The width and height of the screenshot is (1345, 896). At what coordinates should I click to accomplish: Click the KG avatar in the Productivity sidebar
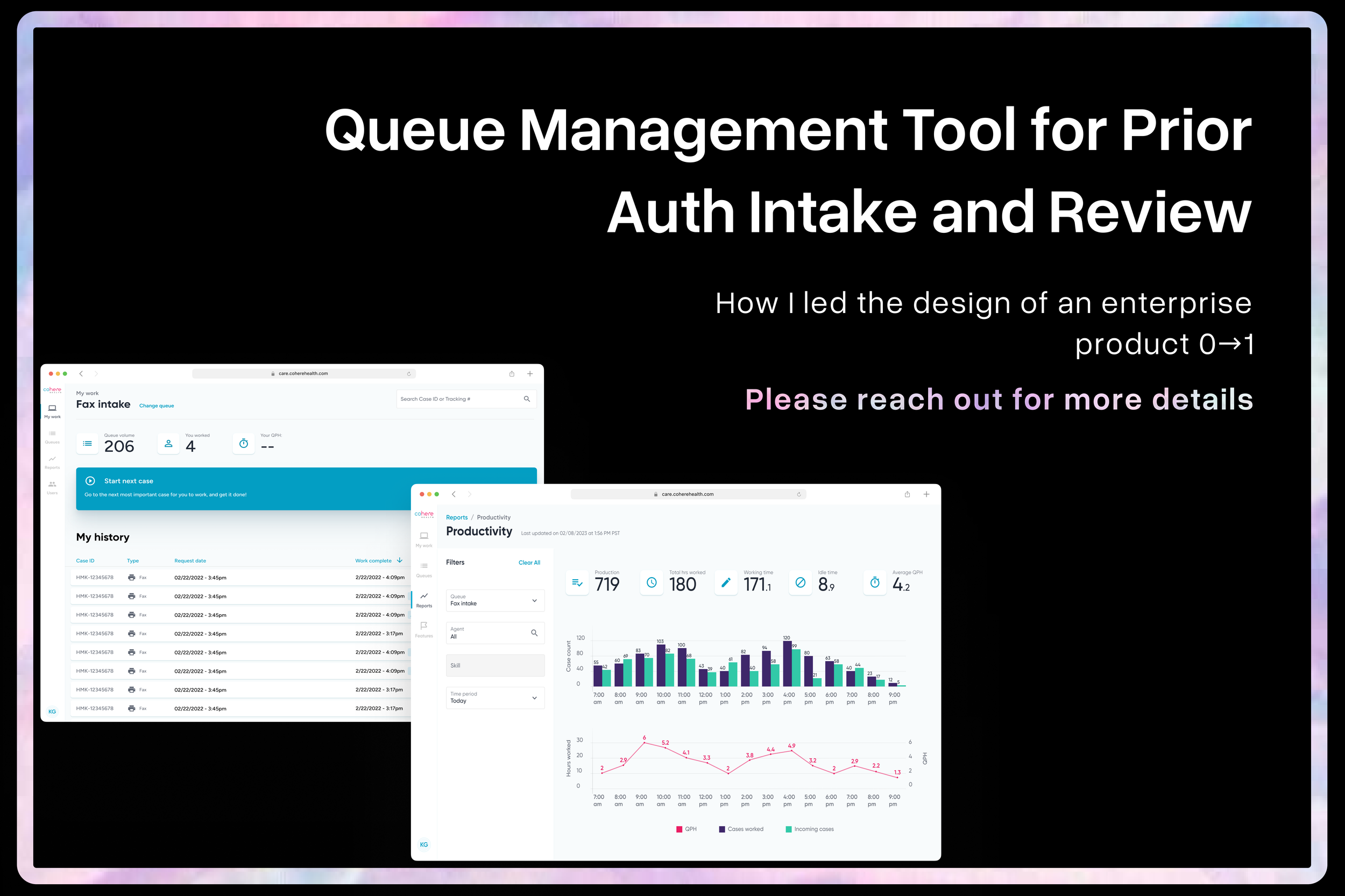423,844
